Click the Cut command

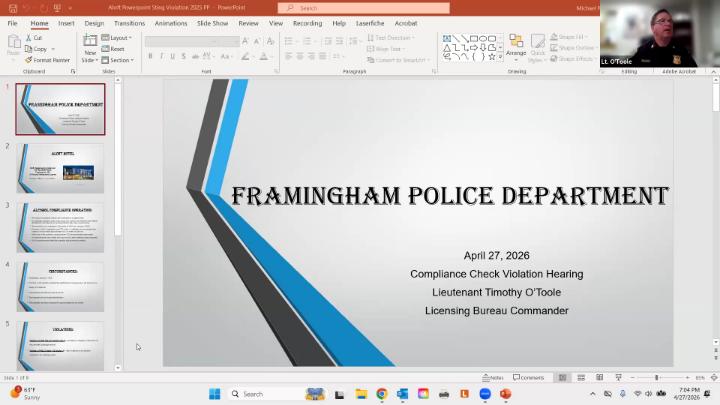[35, 38]
